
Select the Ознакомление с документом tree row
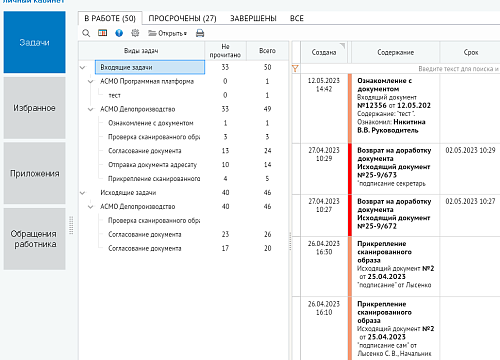point(183,123)
